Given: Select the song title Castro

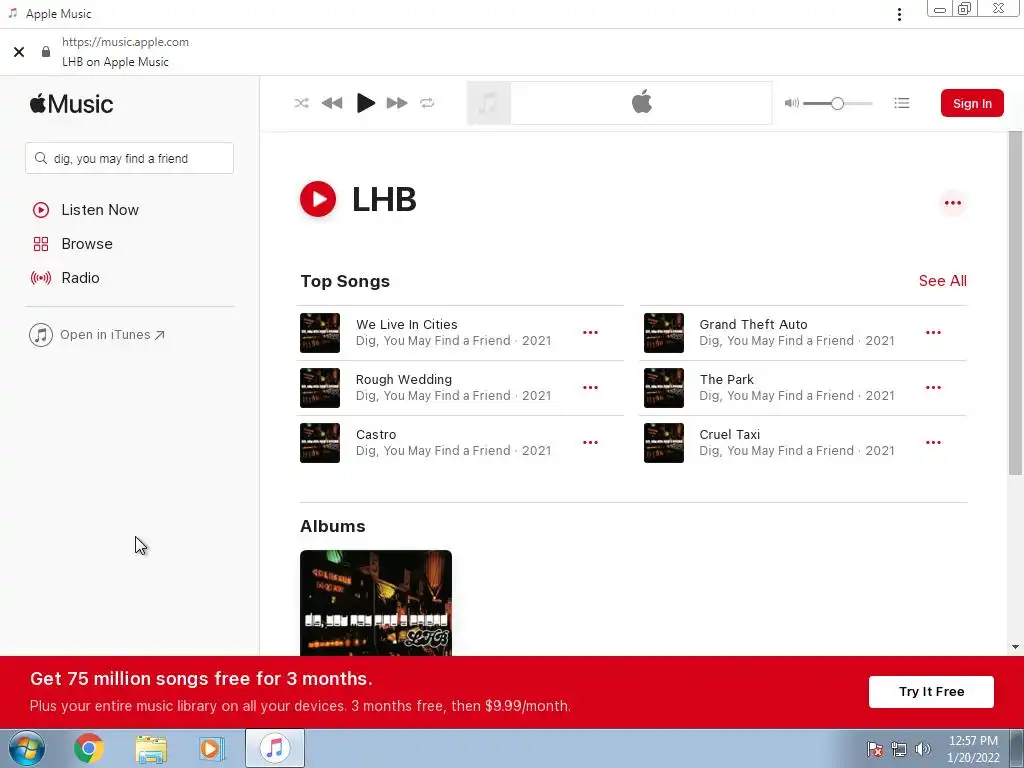Looking at the screenshot, I should (x=376, y=434).
